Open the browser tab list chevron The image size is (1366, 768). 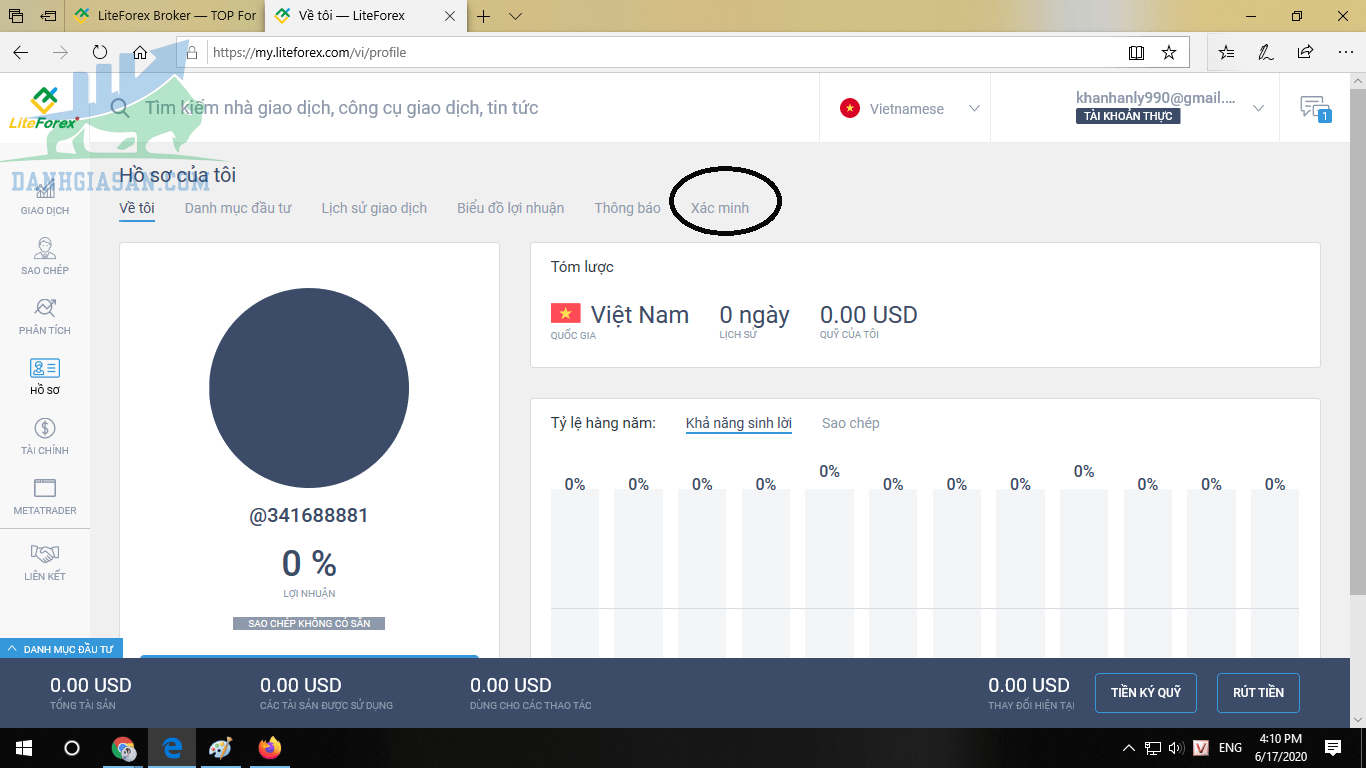click(x=515, y=16)
